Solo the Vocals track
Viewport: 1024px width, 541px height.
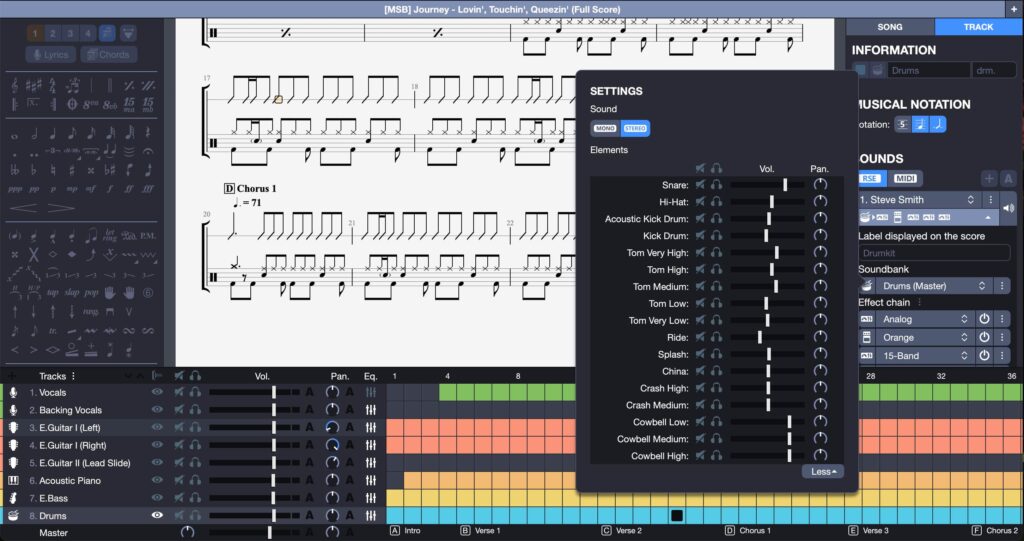(195, 393)
